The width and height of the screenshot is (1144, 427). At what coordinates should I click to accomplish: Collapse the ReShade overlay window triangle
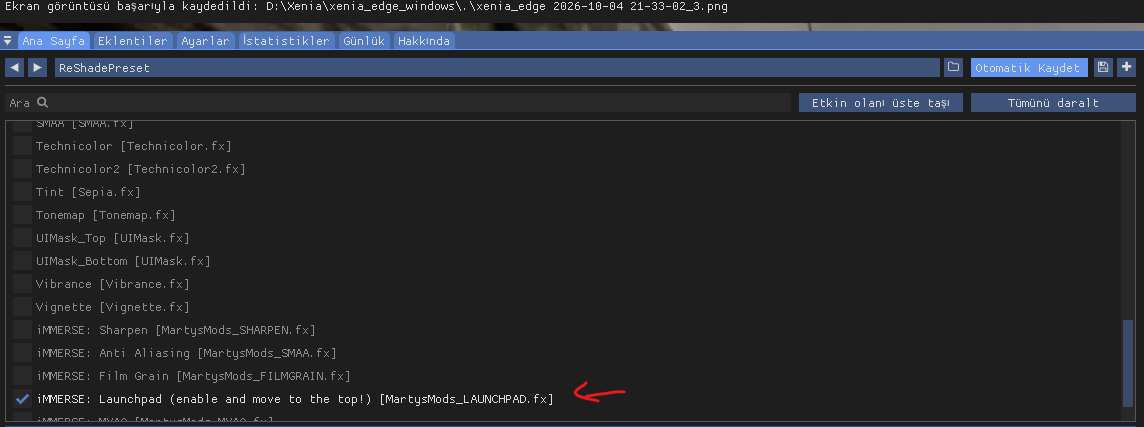click(8, 41)
